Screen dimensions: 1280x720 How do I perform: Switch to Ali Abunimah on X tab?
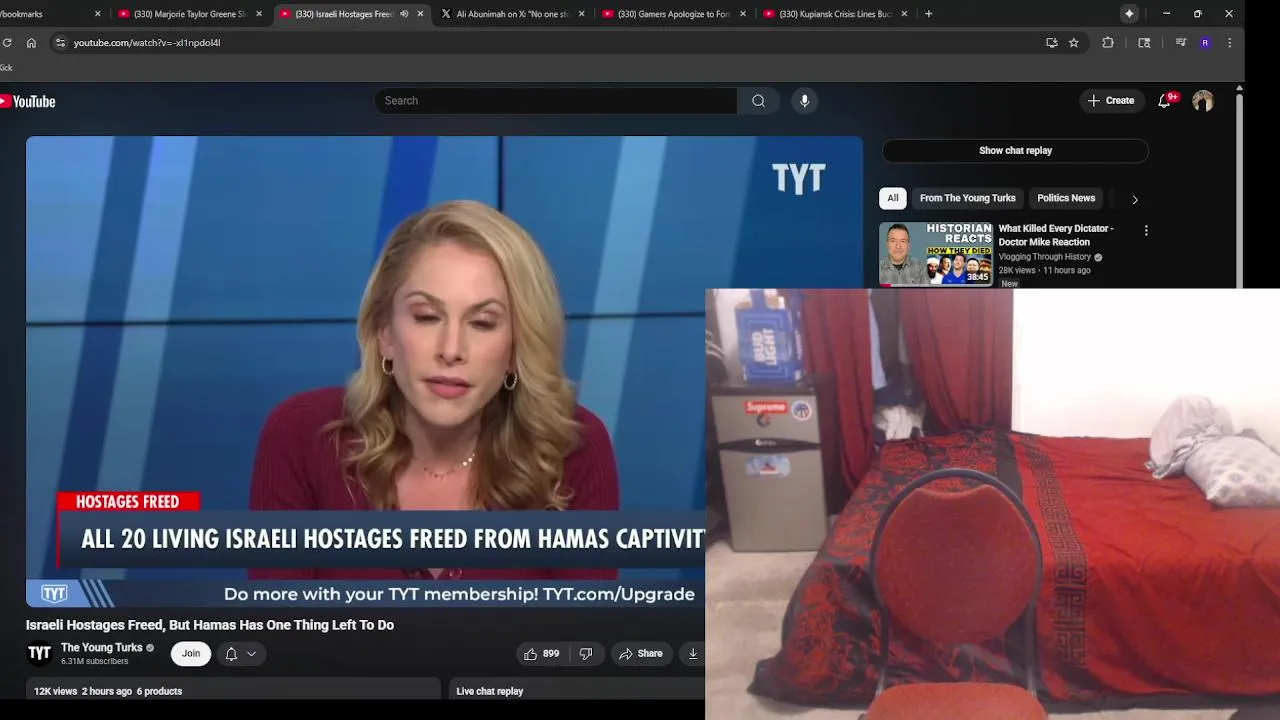coord(513,14)
